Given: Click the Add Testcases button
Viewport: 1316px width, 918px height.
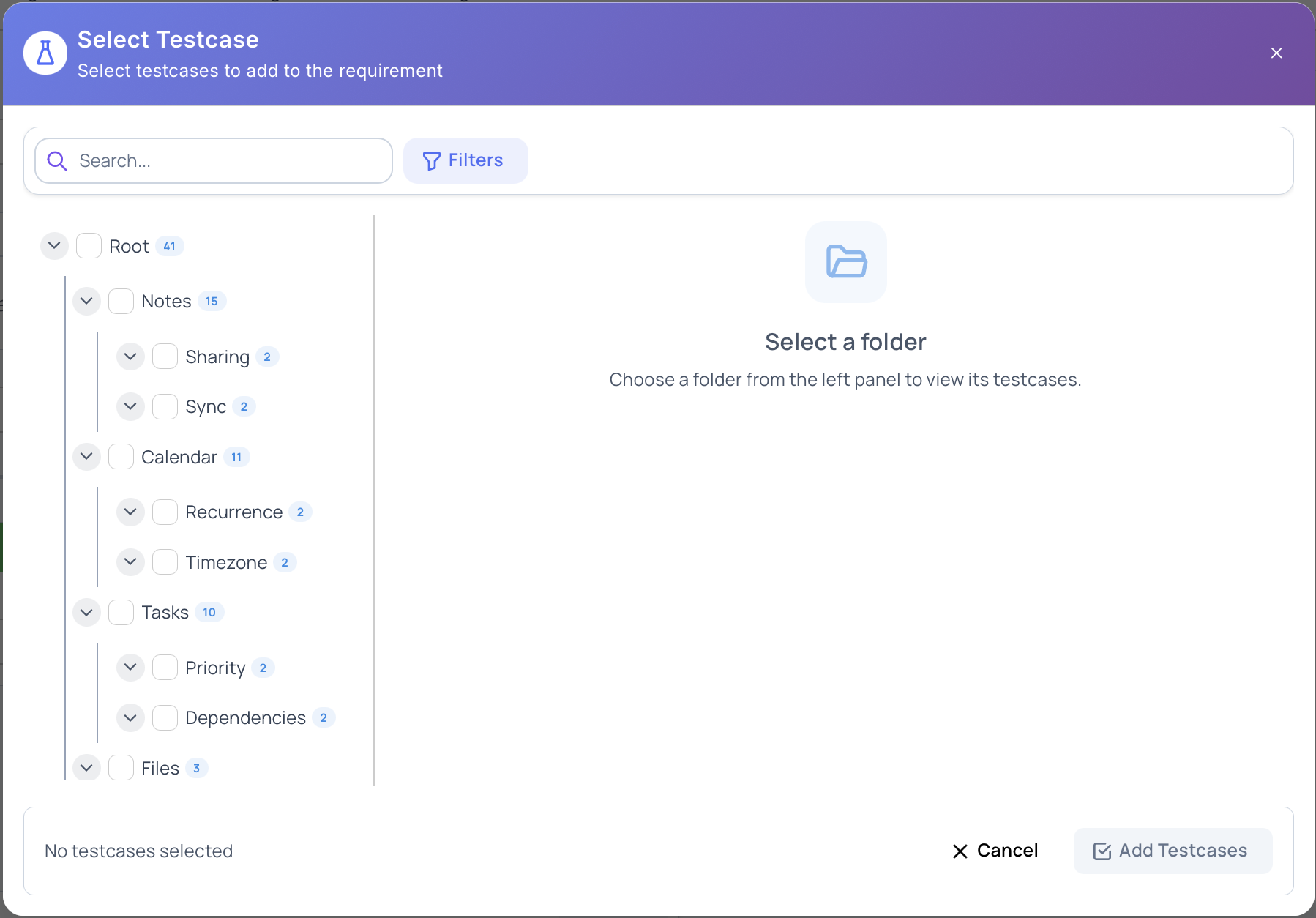Looking at the screenshot, I should [1172, 851].
